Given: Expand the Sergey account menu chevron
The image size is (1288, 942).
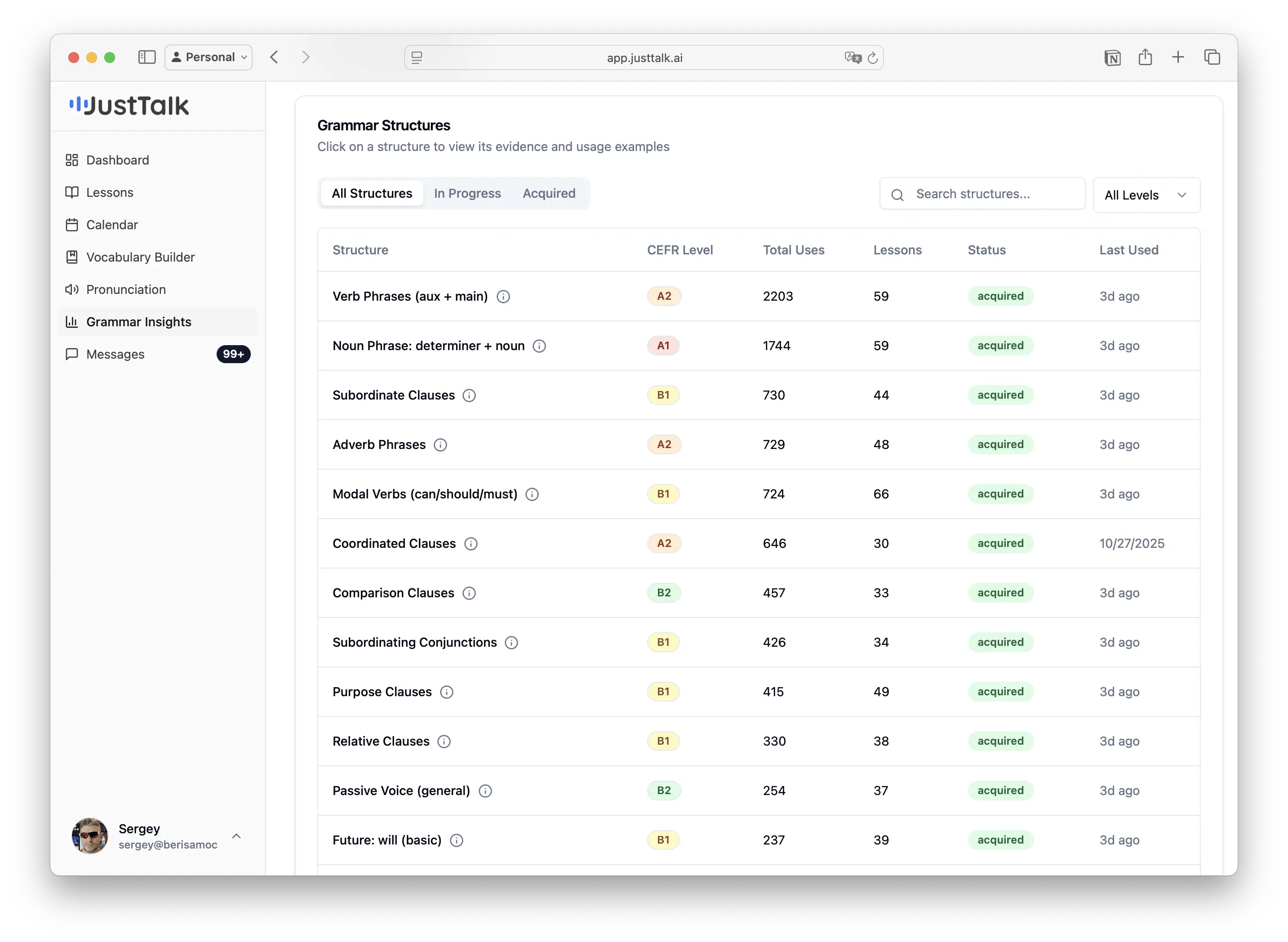Looking at the screenshot, I should click(236, 836).
